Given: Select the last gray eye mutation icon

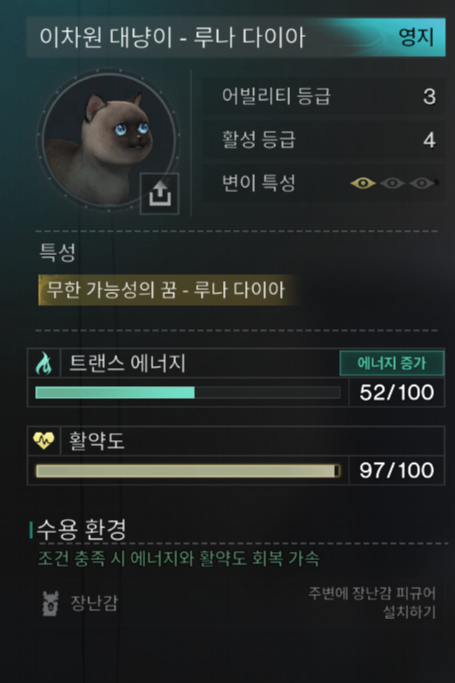Looking at the screenshot, I should 421,183.
